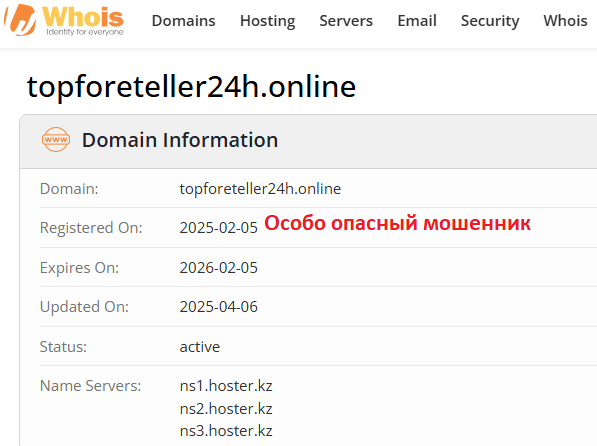Click the red Russian warning text
This screenshot has width=597, height=446.
pos(397,223)
